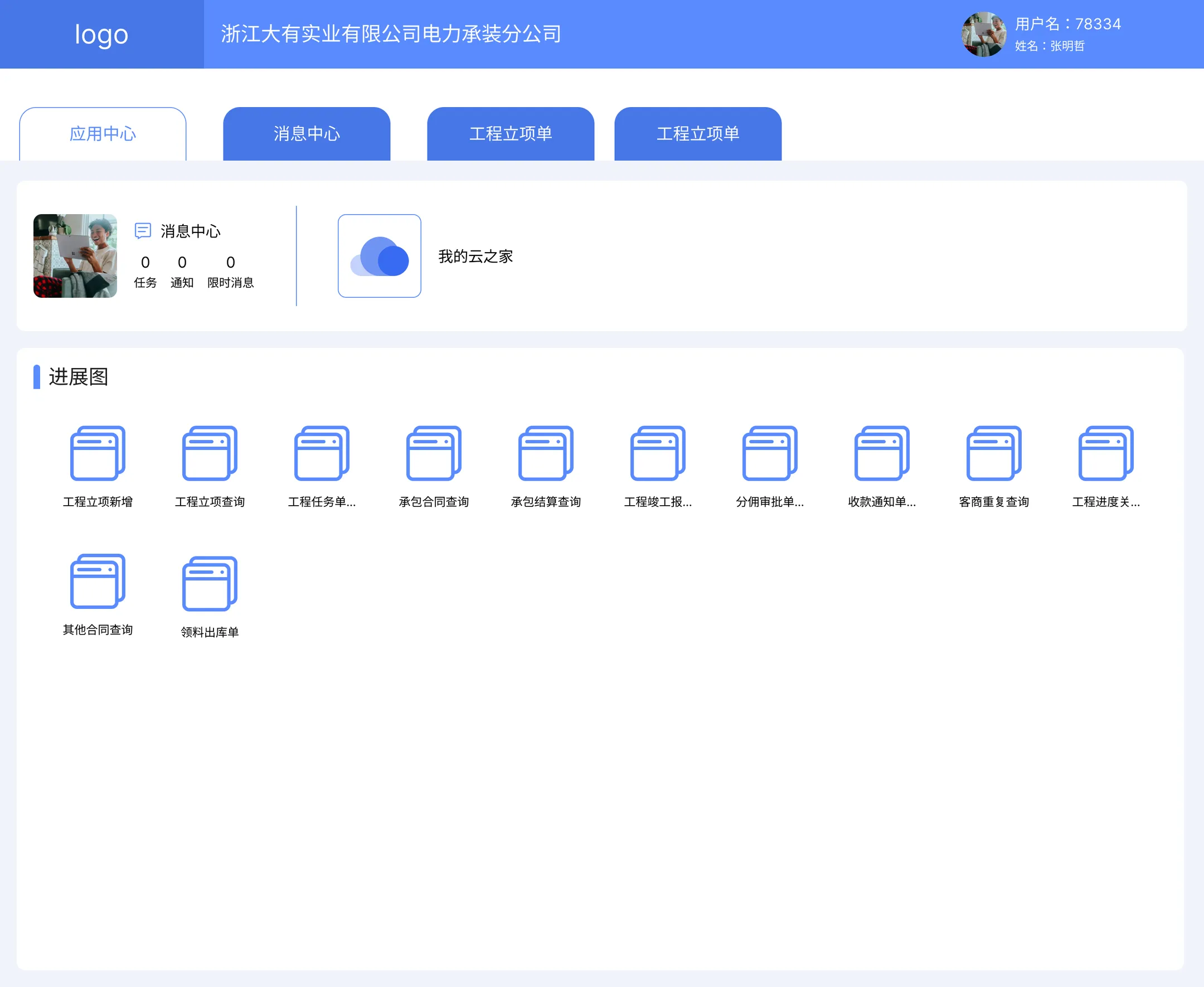Click the logo in the header
1204x987 pixels.
101,34
